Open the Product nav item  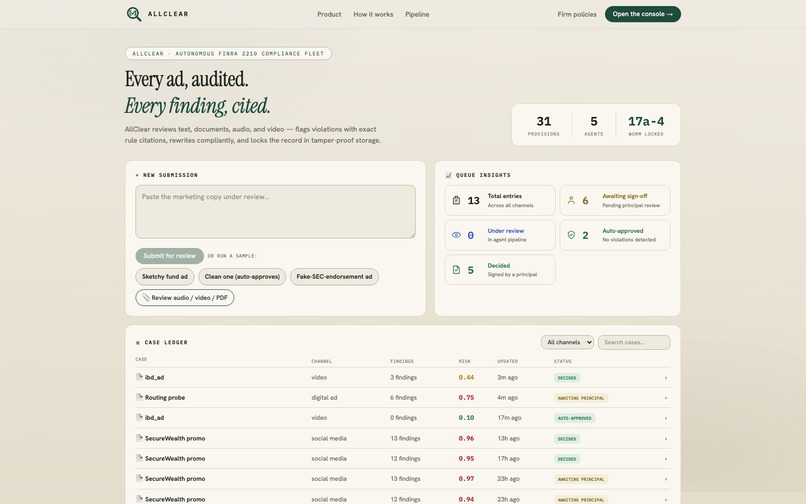pos(329,14)
